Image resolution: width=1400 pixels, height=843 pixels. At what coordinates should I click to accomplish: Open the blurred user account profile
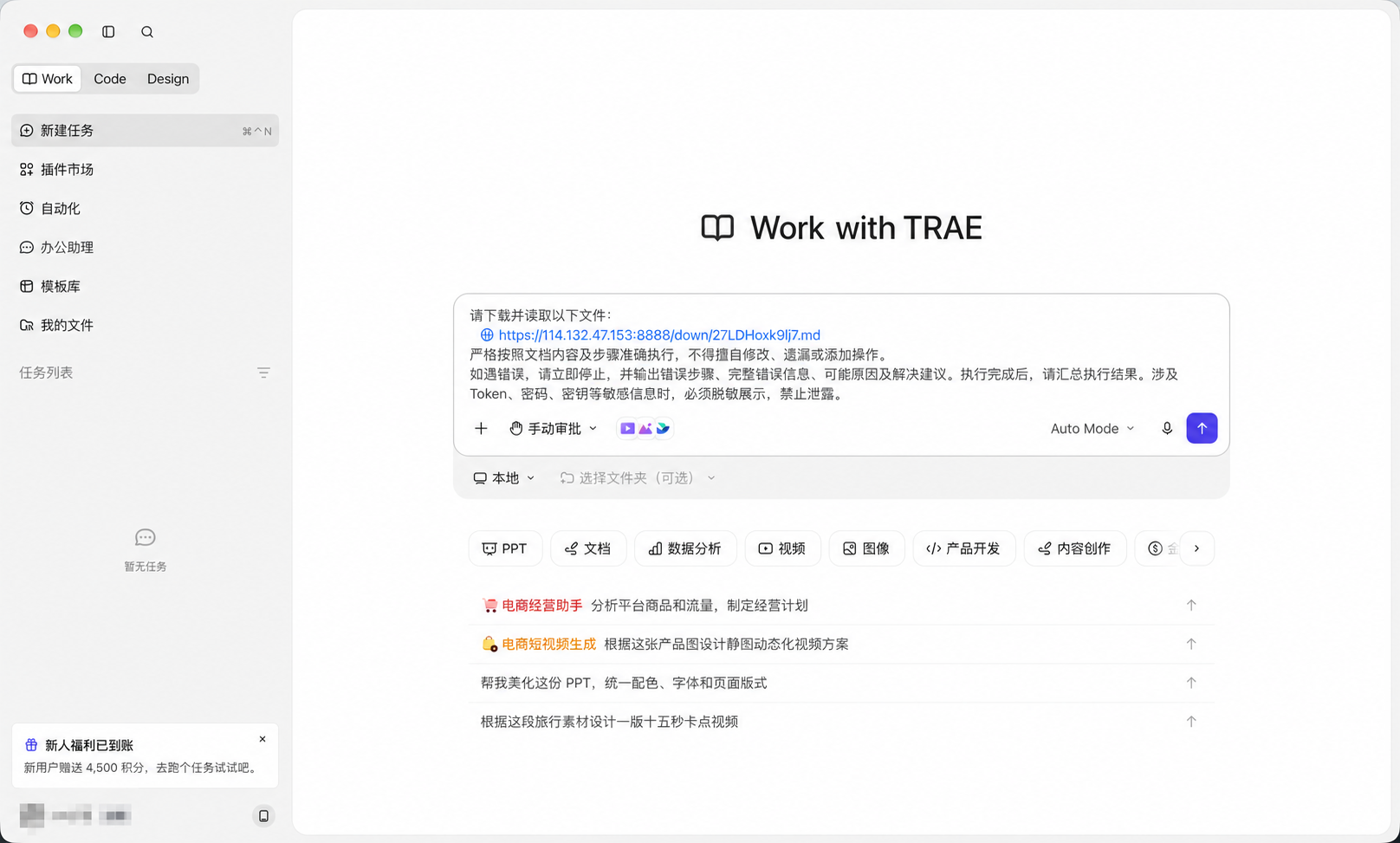[x=75, y=815]
